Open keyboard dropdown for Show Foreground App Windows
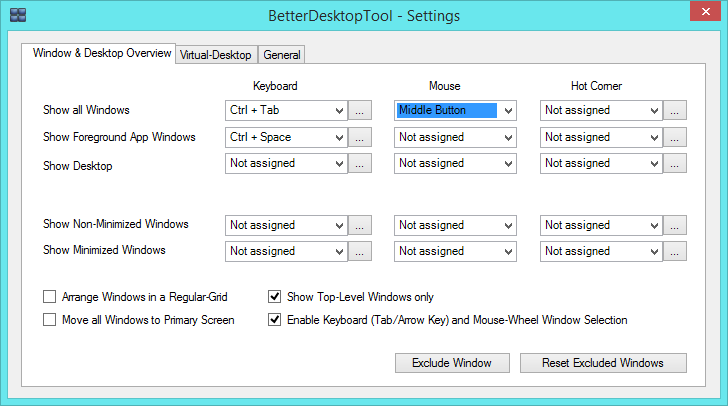728x406 pixels. click(x=286, y=138)
